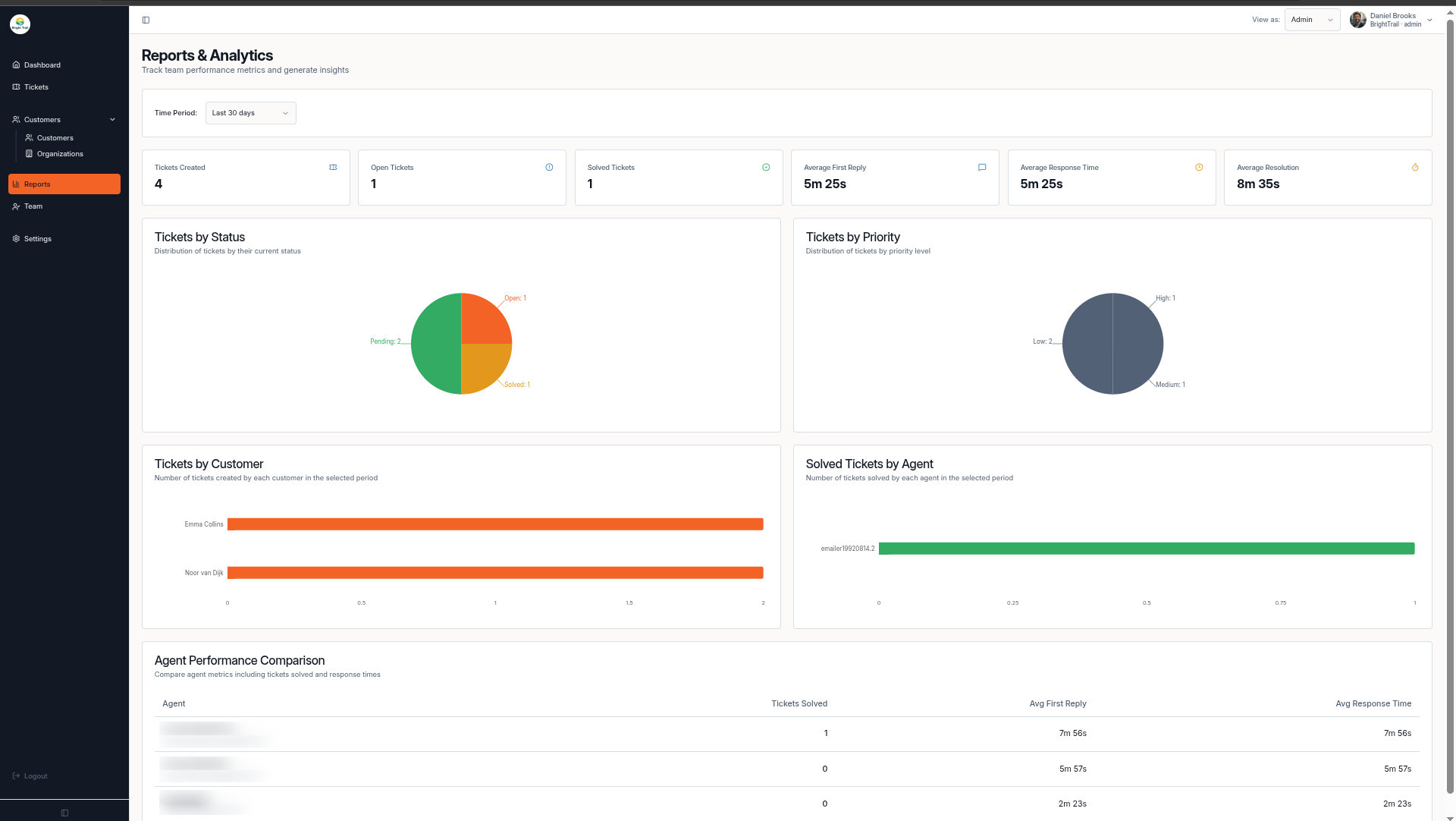1456x821 pixels.
Task: Click the Customers group people icon
Action: click(16, 120)
